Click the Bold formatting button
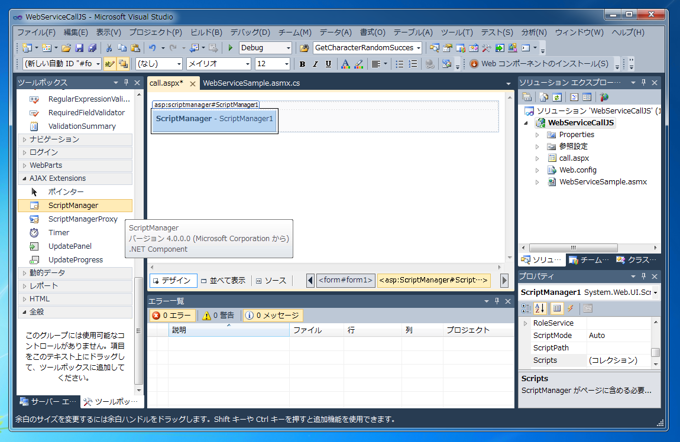This screenshot has height=442, width=680. coord(302,64)
